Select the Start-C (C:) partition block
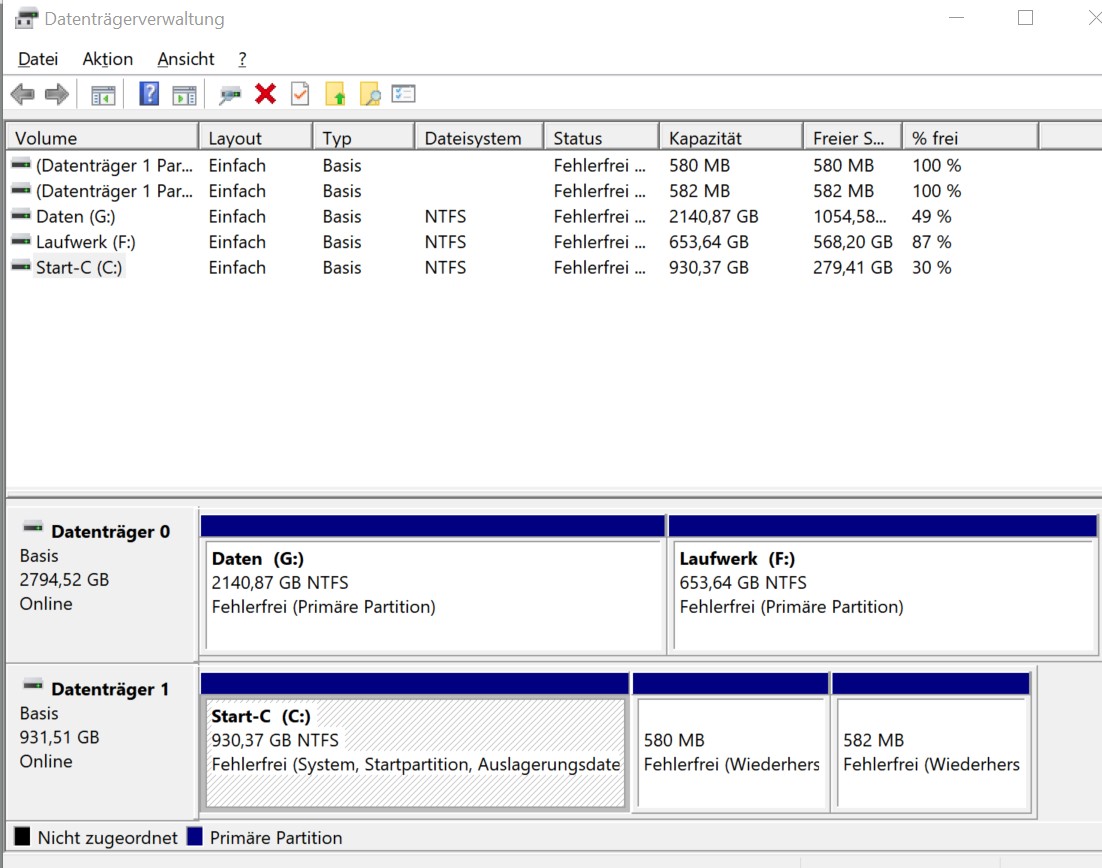Screen dimensions: 1102x868 (415, 742)
